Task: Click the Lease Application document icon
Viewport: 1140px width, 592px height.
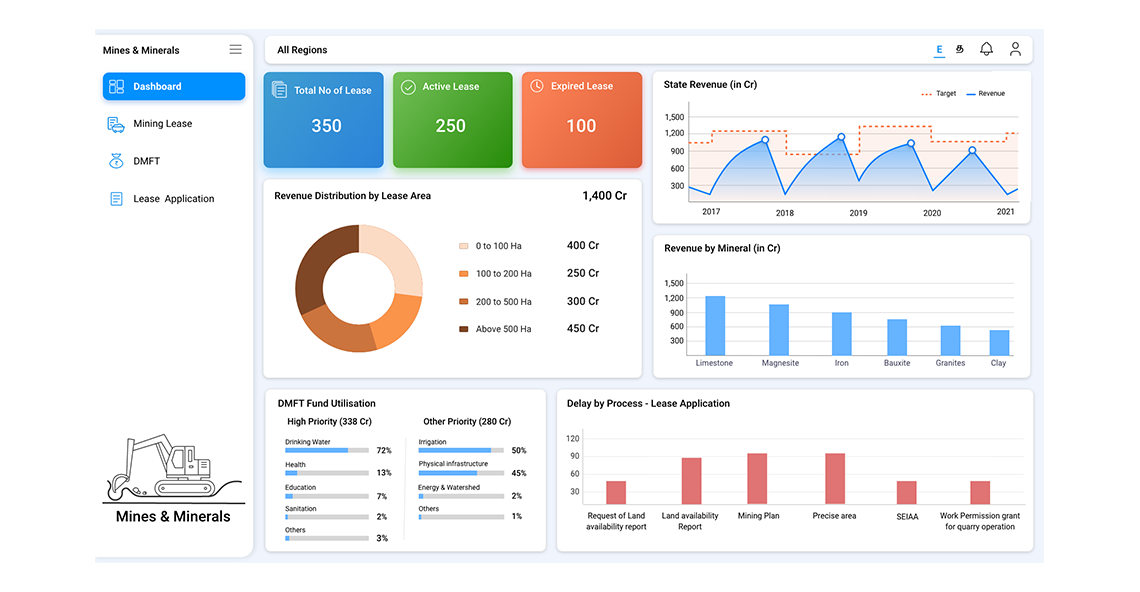Action: click(116, 199)
